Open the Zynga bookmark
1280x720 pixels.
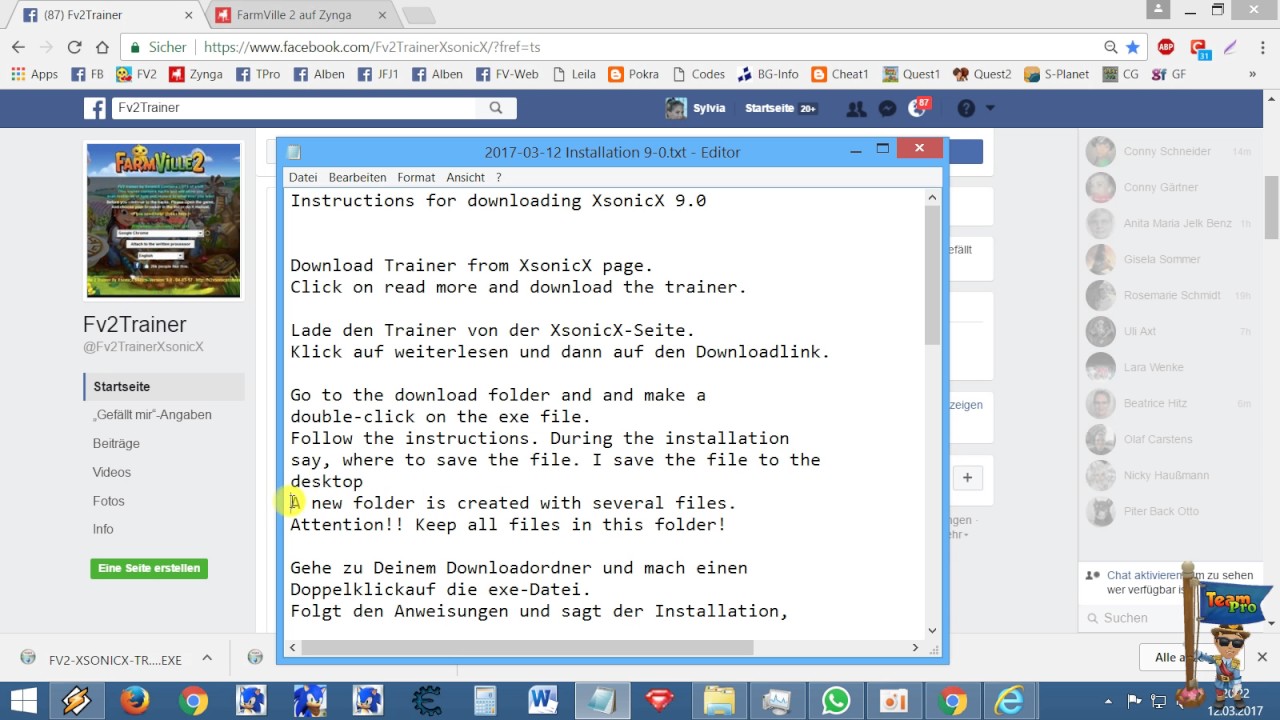196,74
